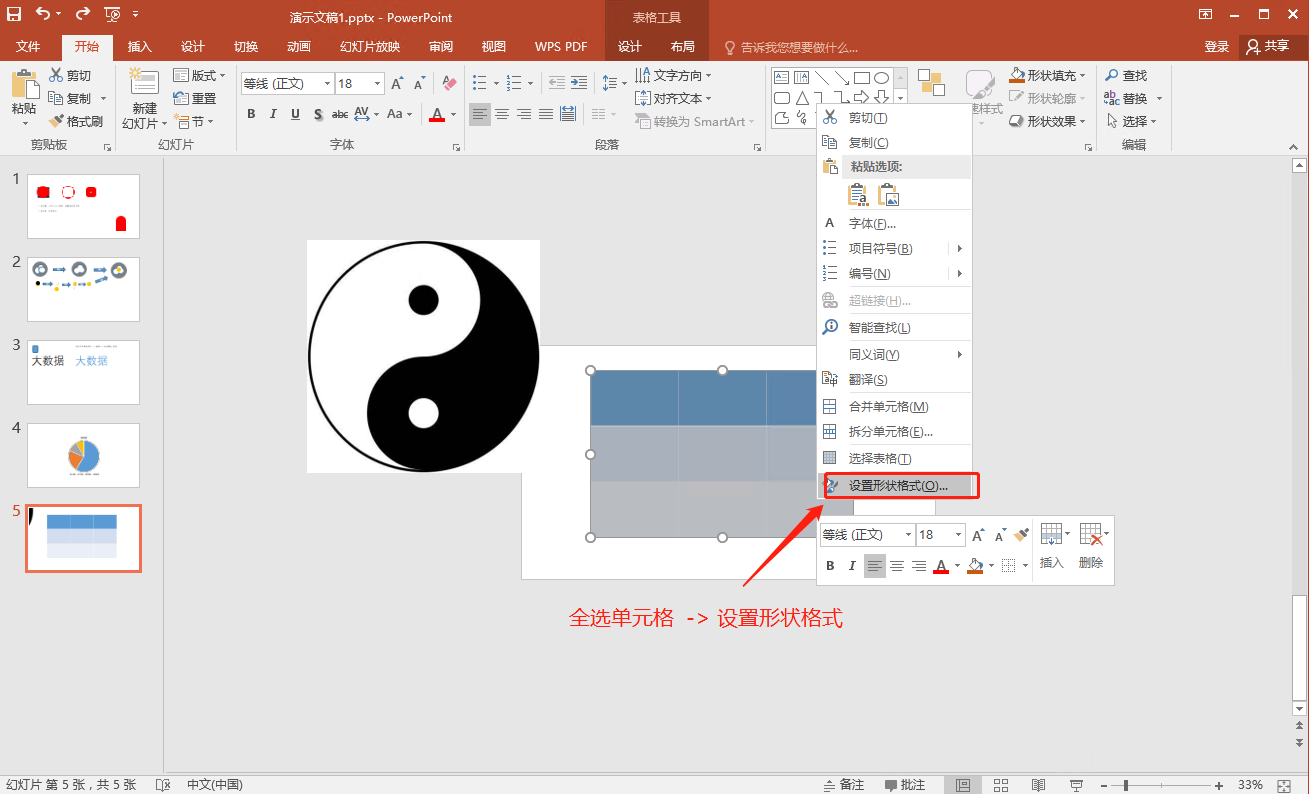Open the ribbon font name dropdown 等线 (正文)
This screenshot has height=794, width=1309.
pos(326,84)
